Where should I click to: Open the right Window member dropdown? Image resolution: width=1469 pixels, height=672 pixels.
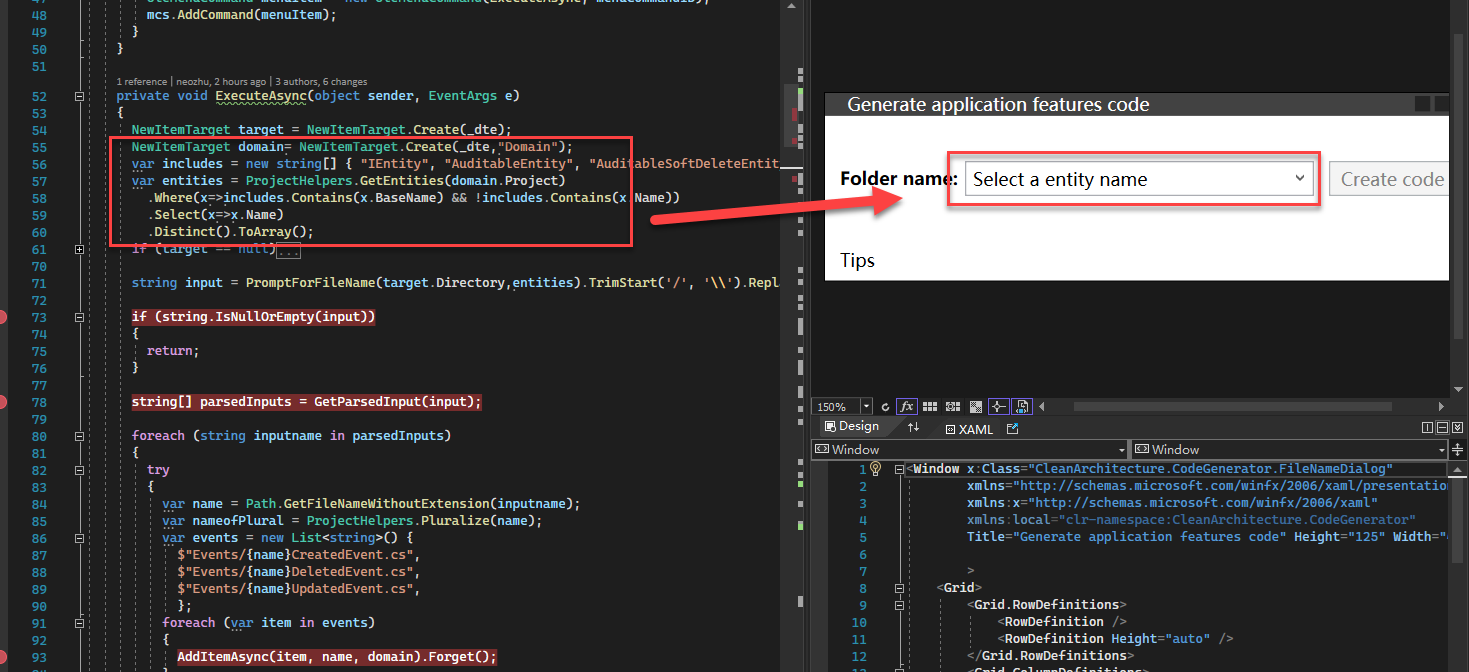(x=1289, y=450)
